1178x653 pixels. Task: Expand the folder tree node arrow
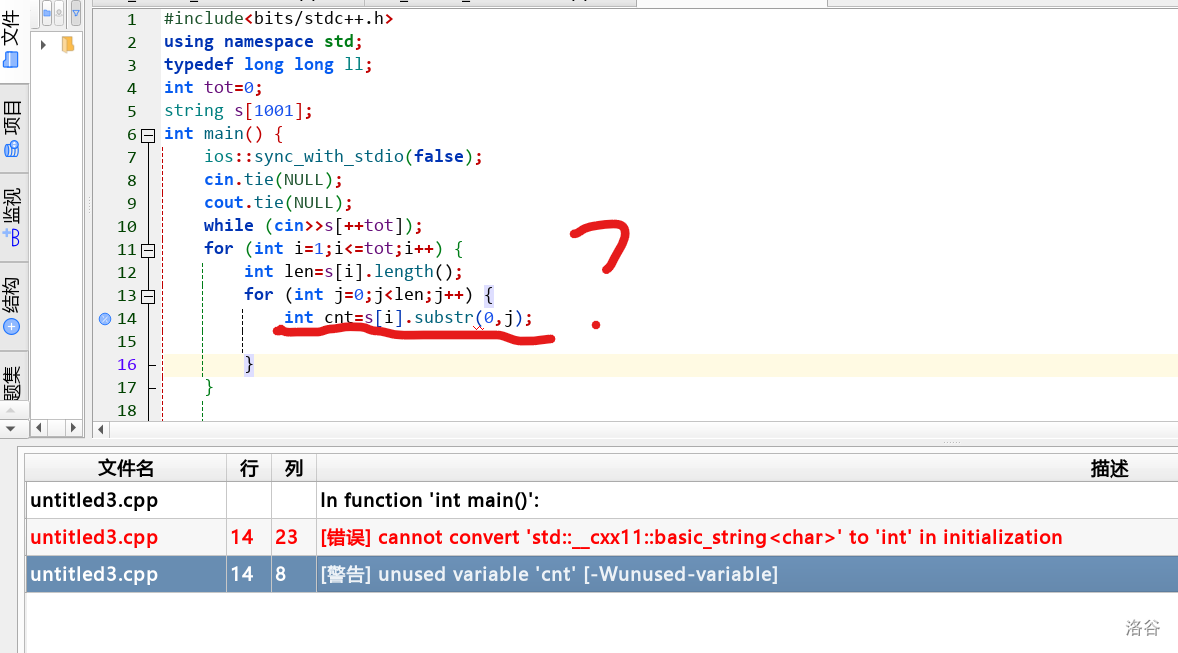(x=43, y=44)
